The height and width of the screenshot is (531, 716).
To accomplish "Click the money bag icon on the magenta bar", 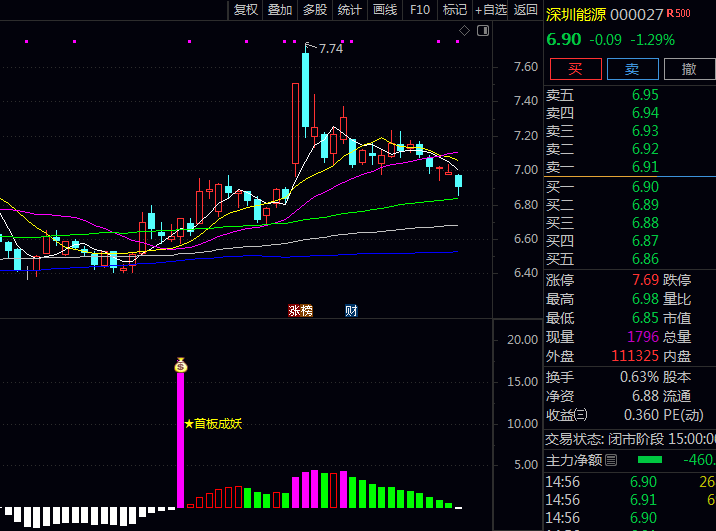I will (x=181, y=365).
